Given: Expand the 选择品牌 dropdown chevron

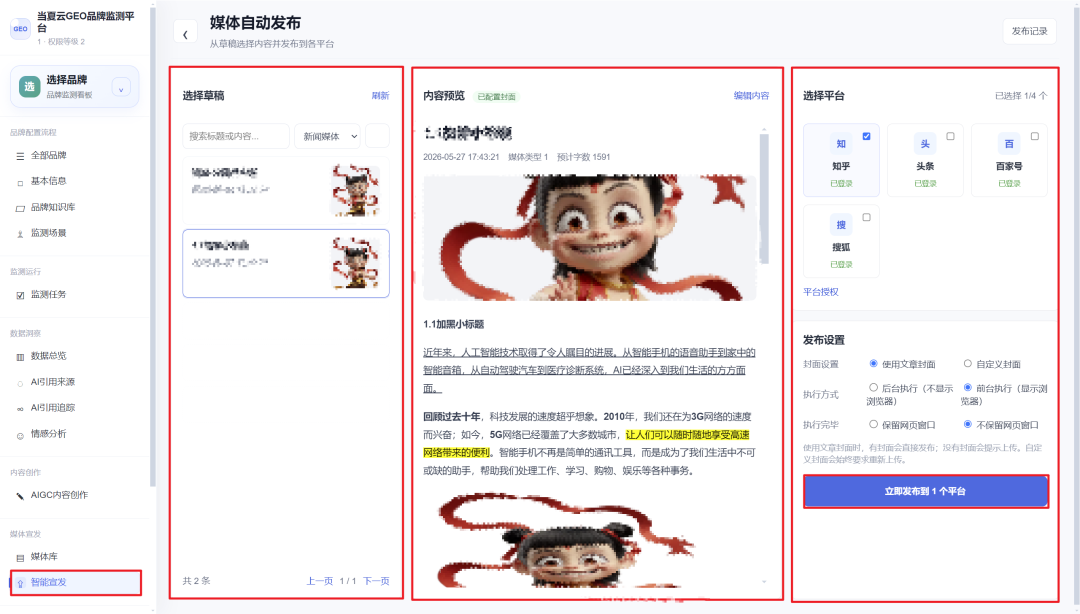Looking at the screenshot, I should (x=121, y=88).
